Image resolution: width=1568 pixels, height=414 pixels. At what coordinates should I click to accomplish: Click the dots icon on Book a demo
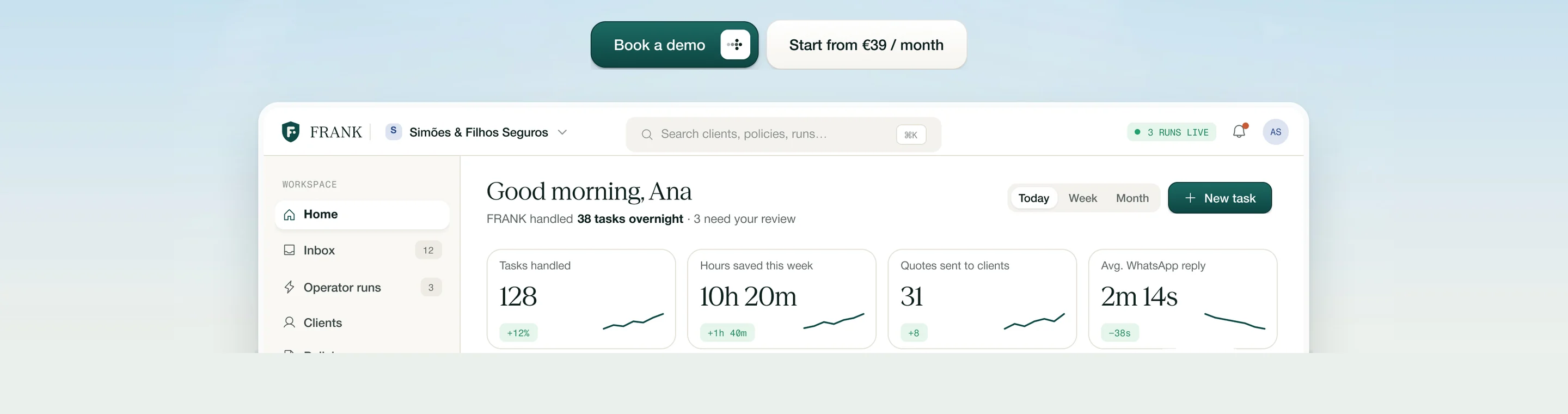coord(736,45)
